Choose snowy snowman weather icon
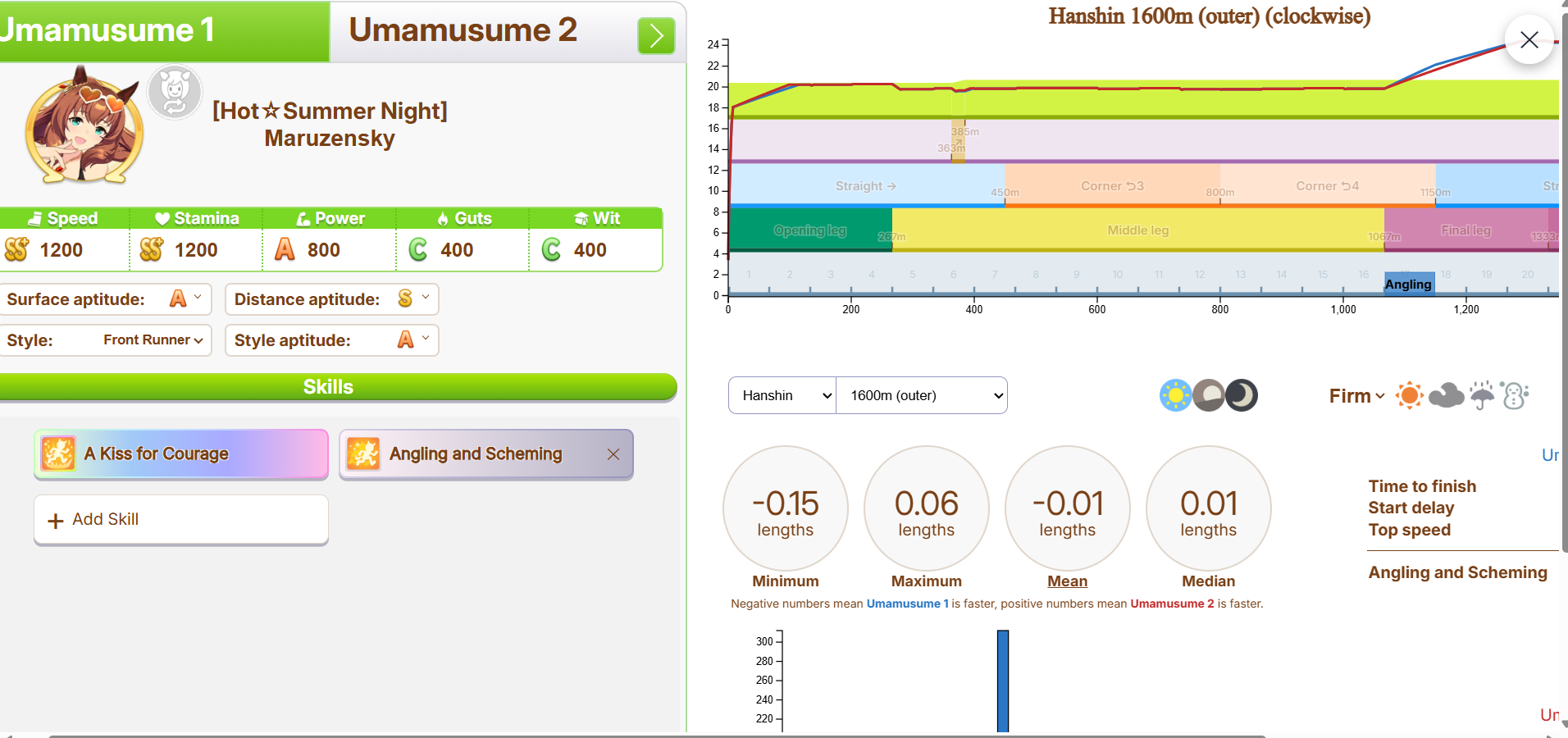Viewport: 1568px width, 738px height. click(x=1515, y=395)
